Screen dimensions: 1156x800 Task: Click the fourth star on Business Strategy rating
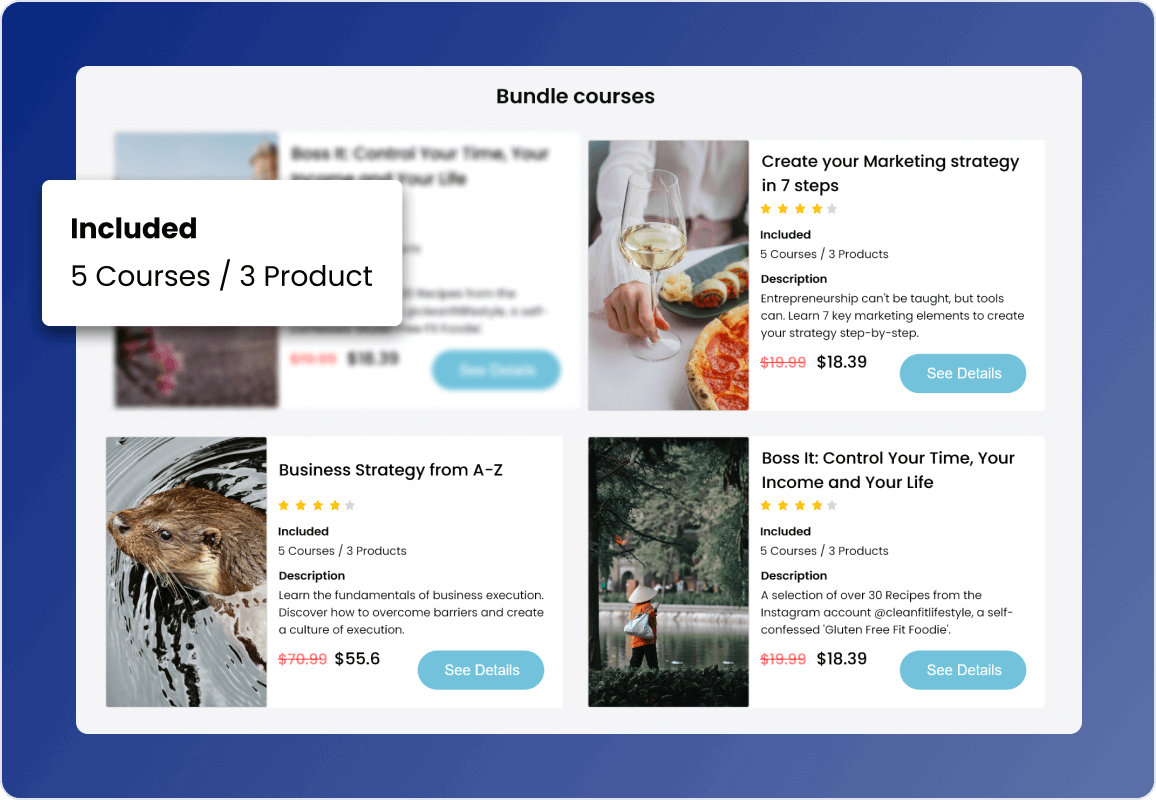335,505
